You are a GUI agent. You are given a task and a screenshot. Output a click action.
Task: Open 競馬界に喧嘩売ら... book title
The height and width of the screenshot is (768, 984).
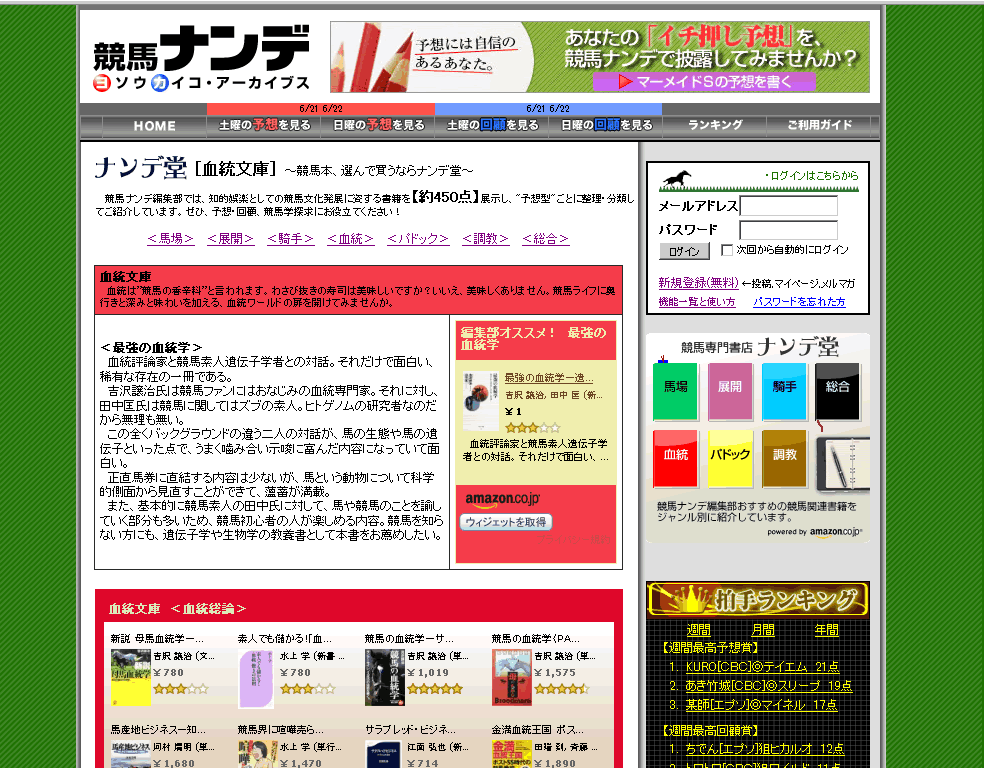[x=281, y=730]
